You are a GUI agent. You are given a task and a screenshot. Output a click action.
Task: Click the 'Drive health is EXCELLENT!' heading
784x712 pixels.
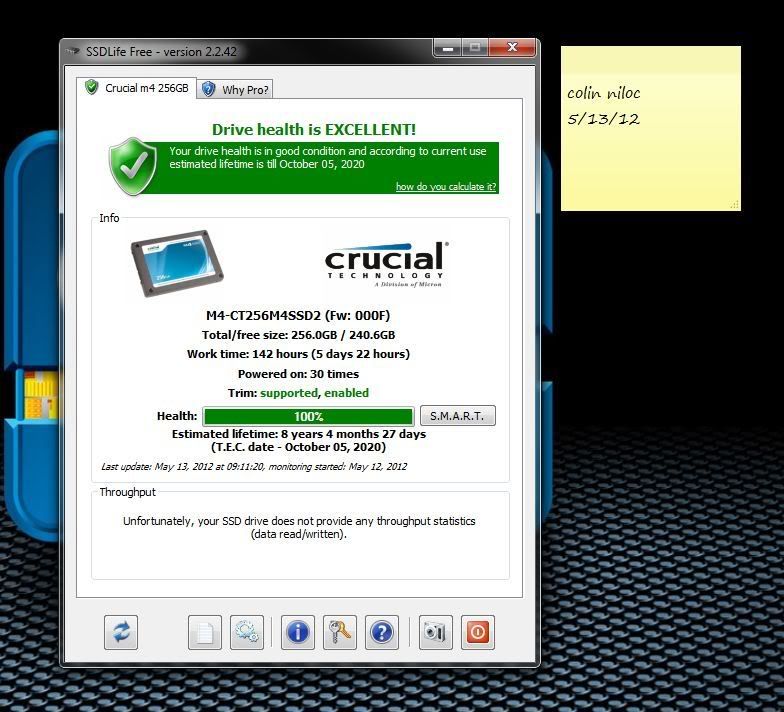pos(314,130)
